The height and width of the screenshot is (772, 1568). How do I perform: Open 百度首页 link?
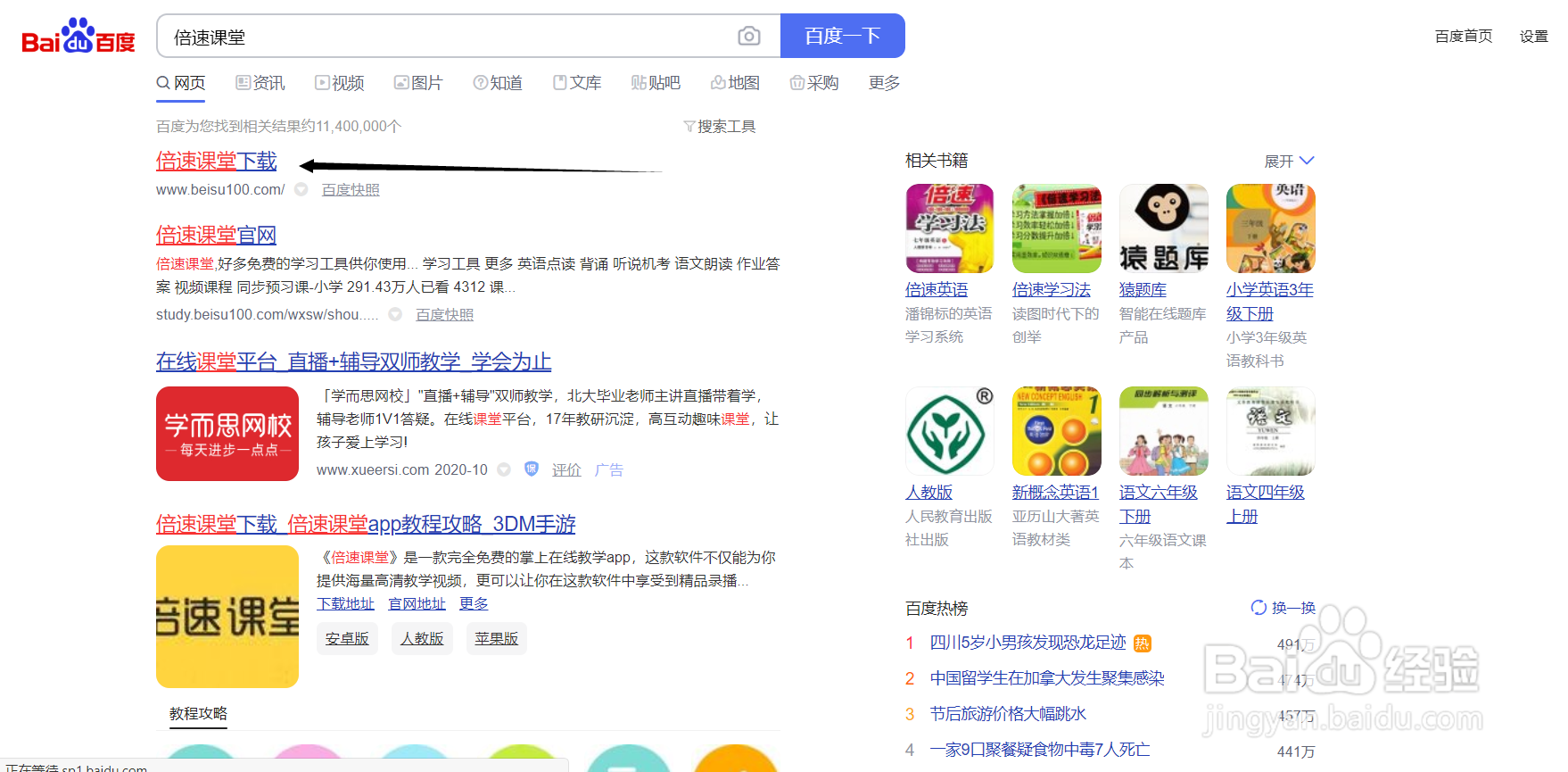point(1464,36)
